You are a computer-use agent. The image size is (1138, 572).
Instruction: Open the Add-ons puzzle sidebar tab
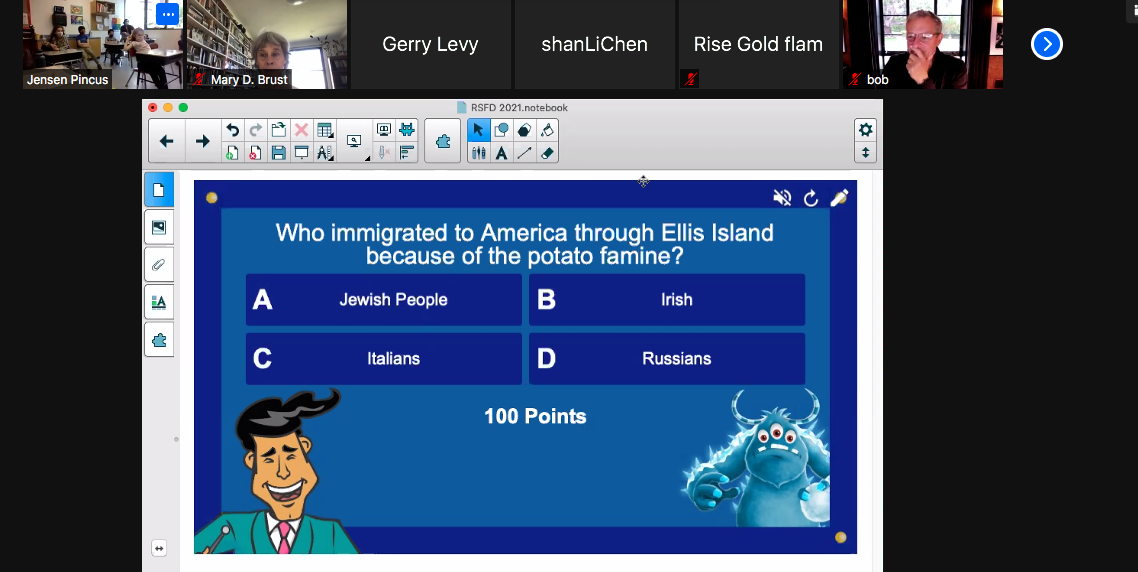[159, 340]
